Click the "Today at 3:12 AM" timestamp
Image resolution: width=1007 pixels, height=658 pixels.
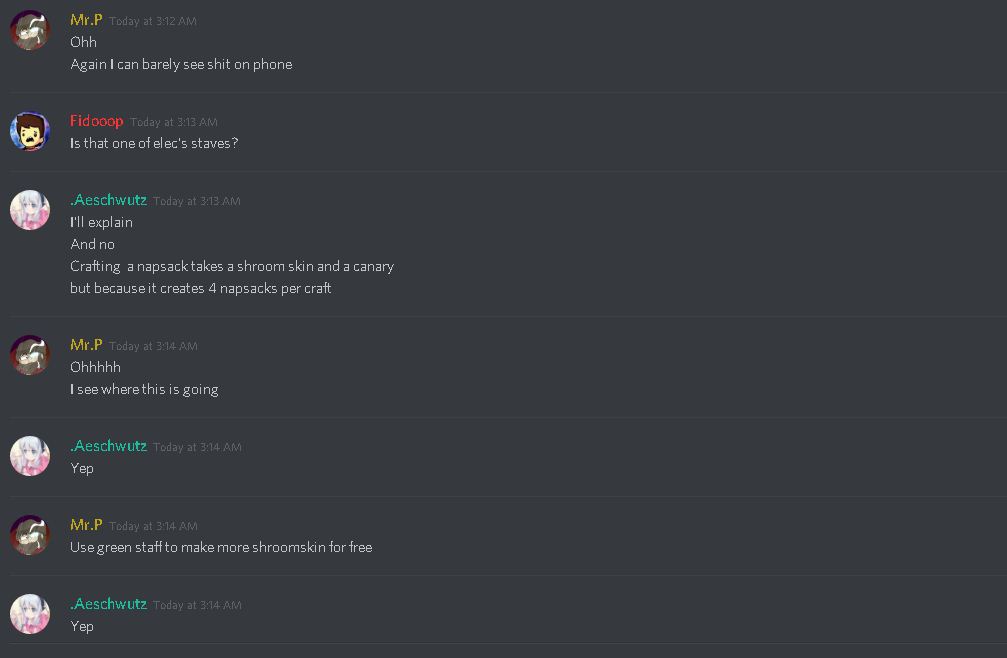click(x=153, y=21)
